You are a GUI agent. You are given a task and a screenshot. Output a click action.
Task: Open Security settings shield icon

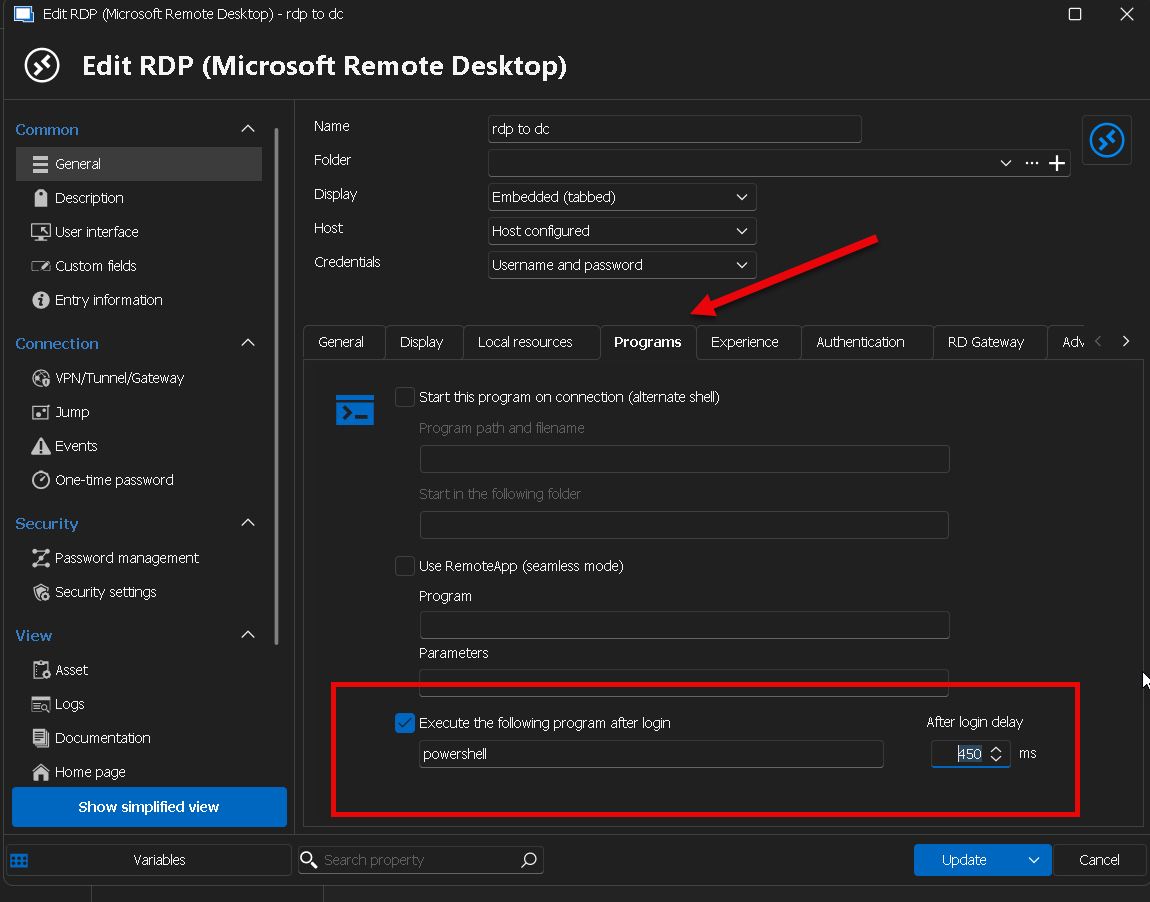coord(40,592)
